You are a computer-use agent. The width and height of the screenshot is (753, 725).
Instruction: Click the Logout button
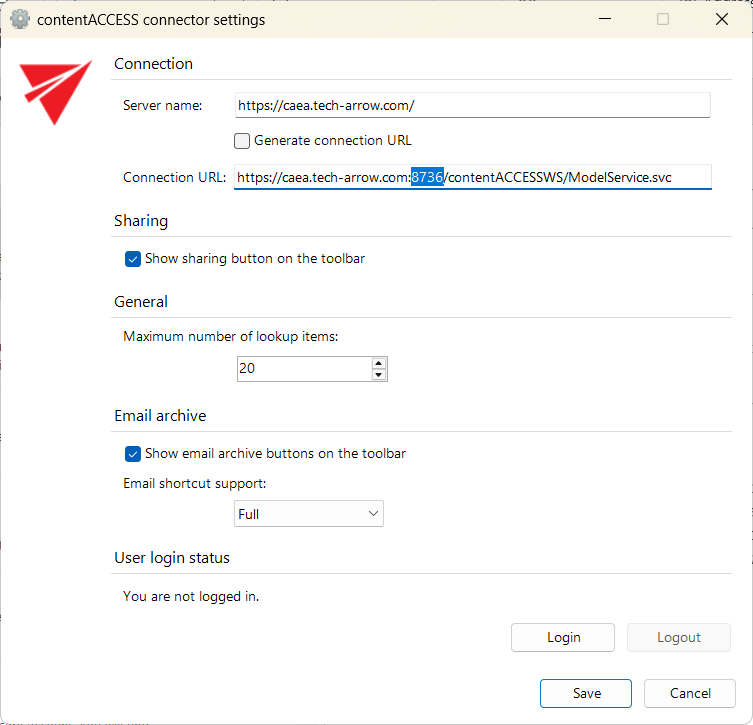(679, 637)
